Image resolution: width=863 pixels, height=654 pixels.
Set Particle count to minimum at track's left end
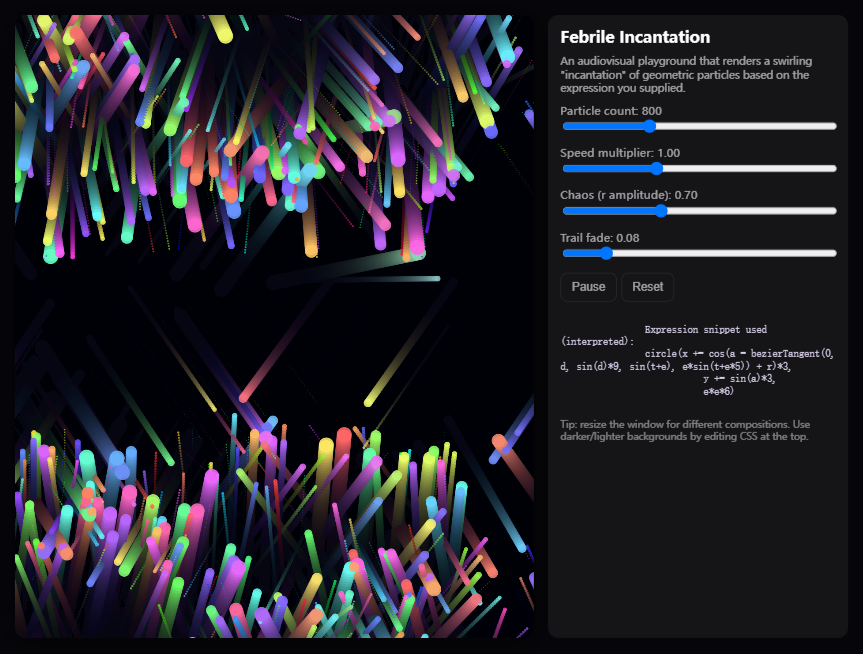point(565,126)
